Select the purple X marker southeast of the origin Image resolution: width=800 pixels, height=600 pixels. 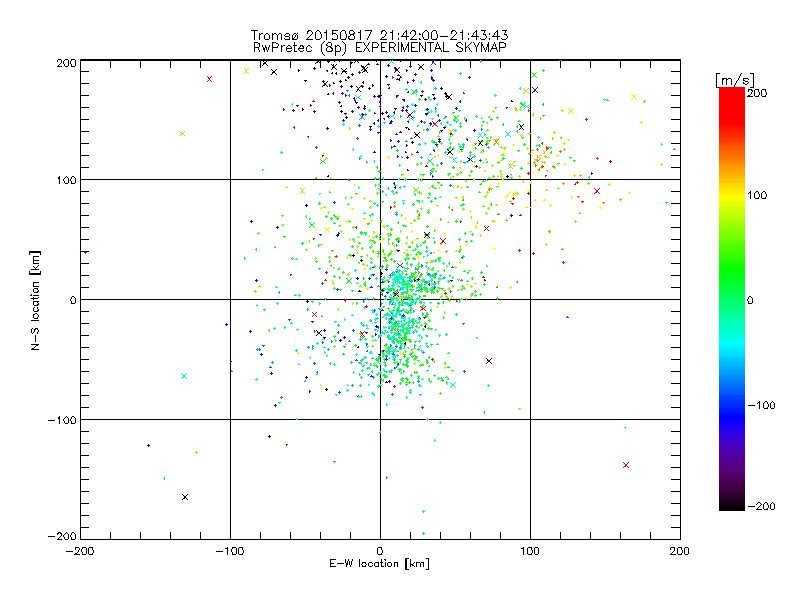[489, 361]
